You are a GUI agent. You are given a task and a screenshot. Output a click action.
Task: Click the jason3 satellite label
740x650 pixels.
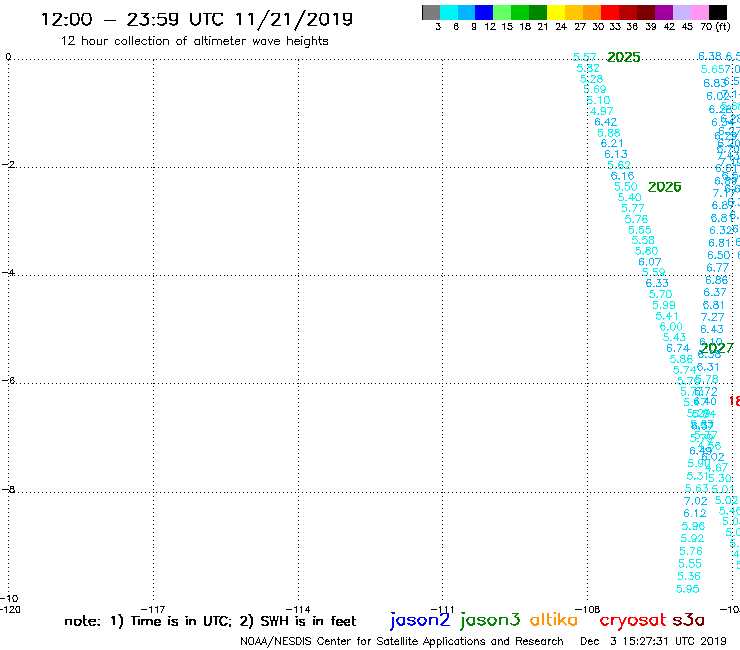(x=490, y=620)
